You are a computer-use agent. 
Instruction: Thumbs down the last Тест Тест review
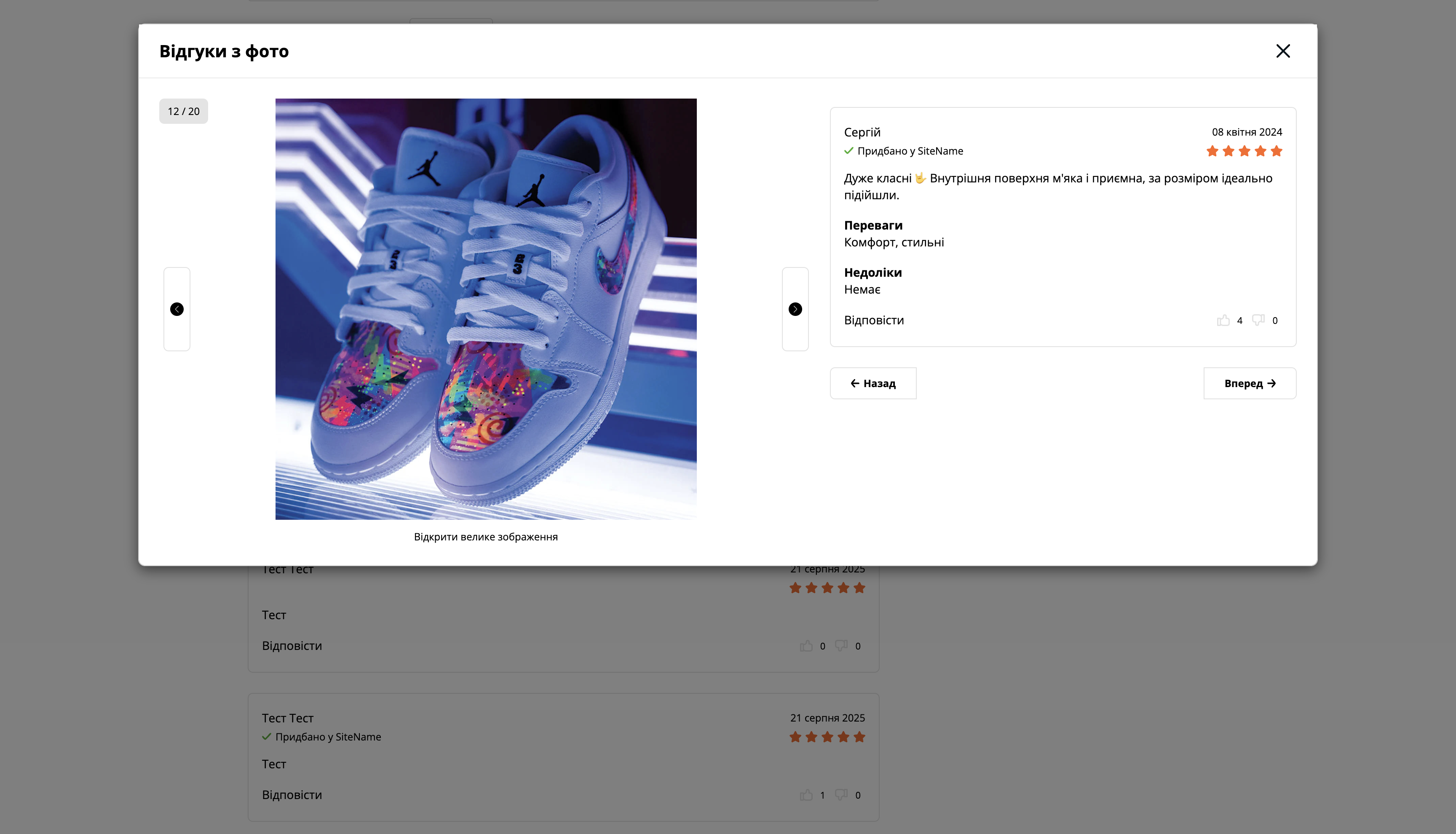pos(841,795)
